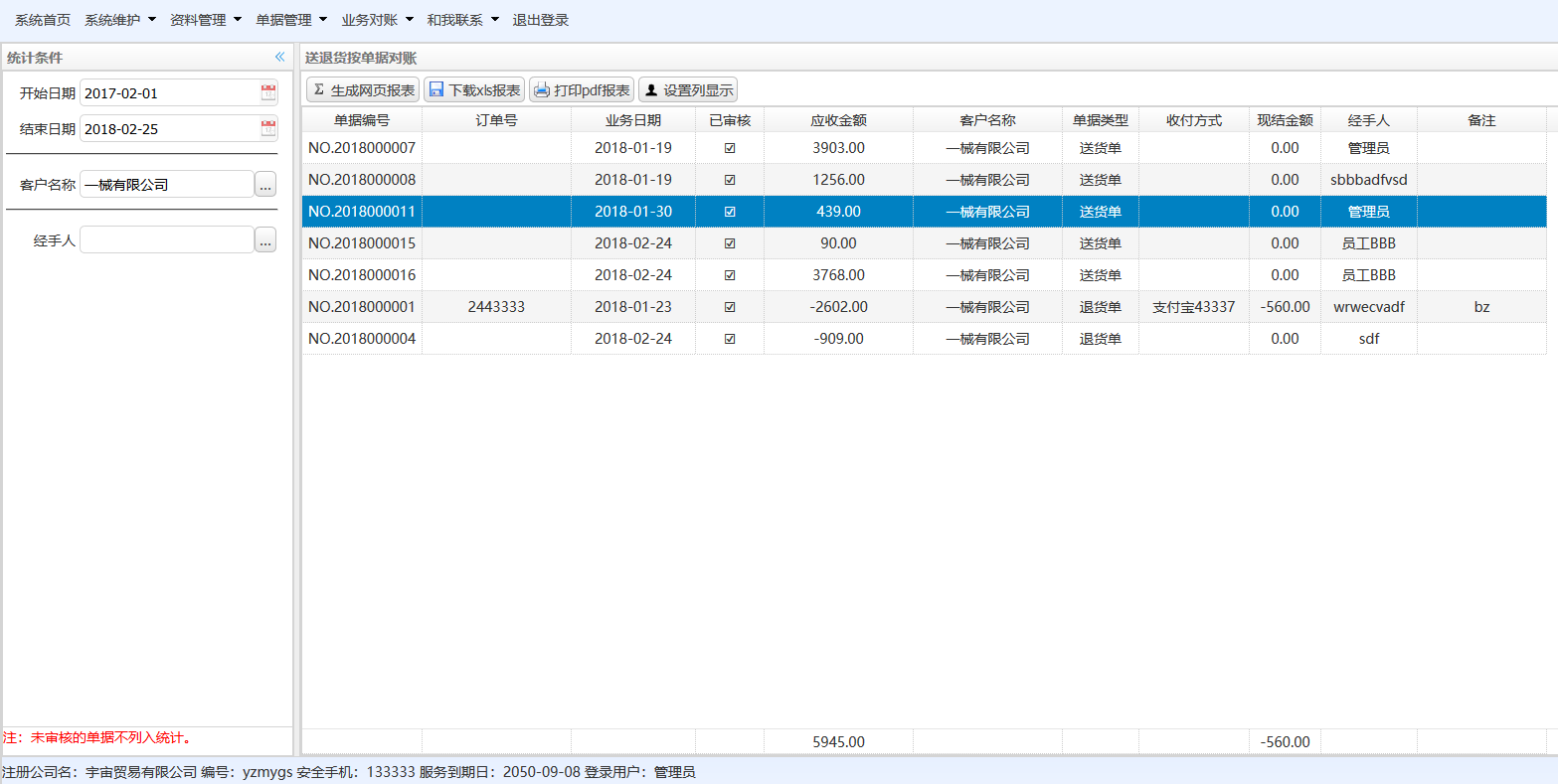The width and height of the screenshot is (1558, 784).
Task: Open the start date calendar picker
Action: coord(268,92)
